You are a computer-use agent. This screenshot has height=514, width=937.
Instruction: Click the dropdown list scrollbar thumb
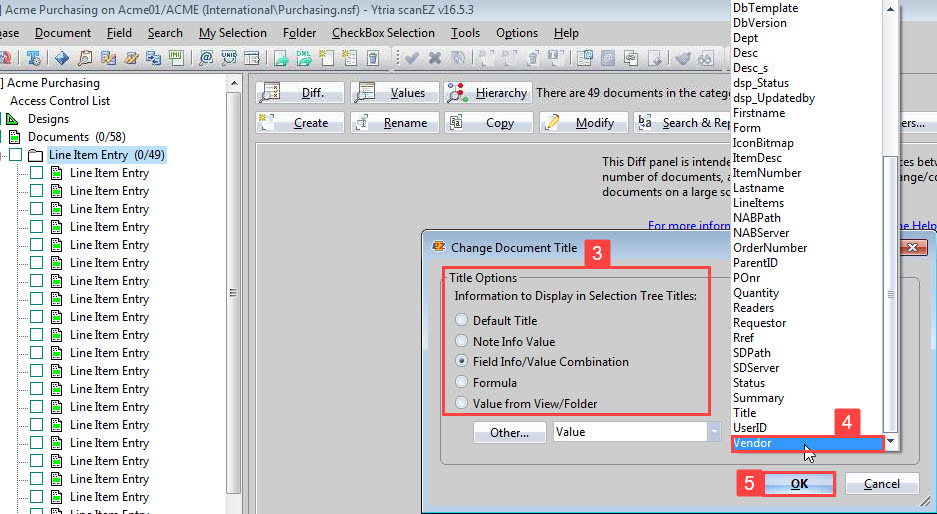click(891, 294)
